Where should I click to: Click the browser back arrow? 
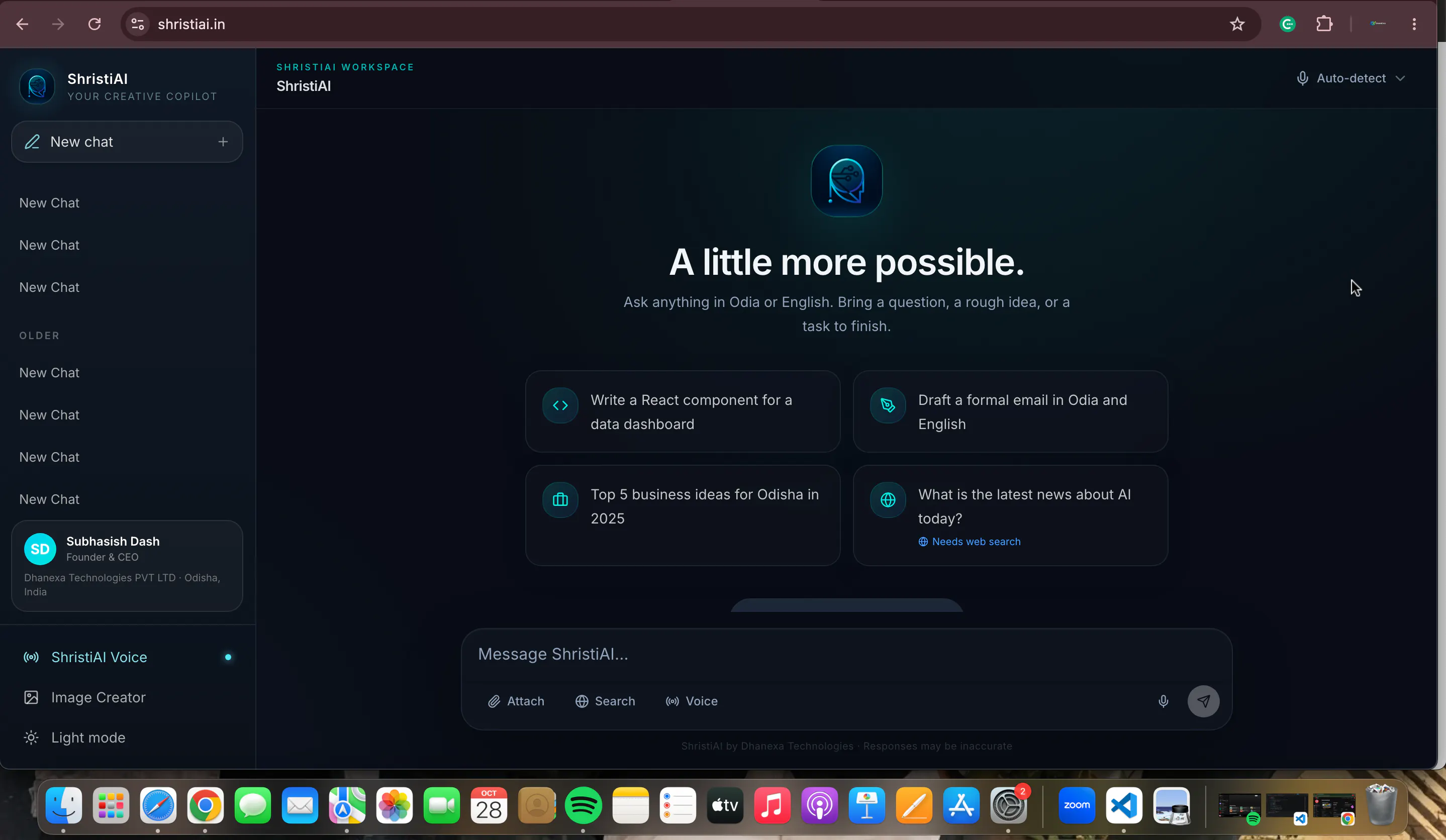(x=23, y=24)
